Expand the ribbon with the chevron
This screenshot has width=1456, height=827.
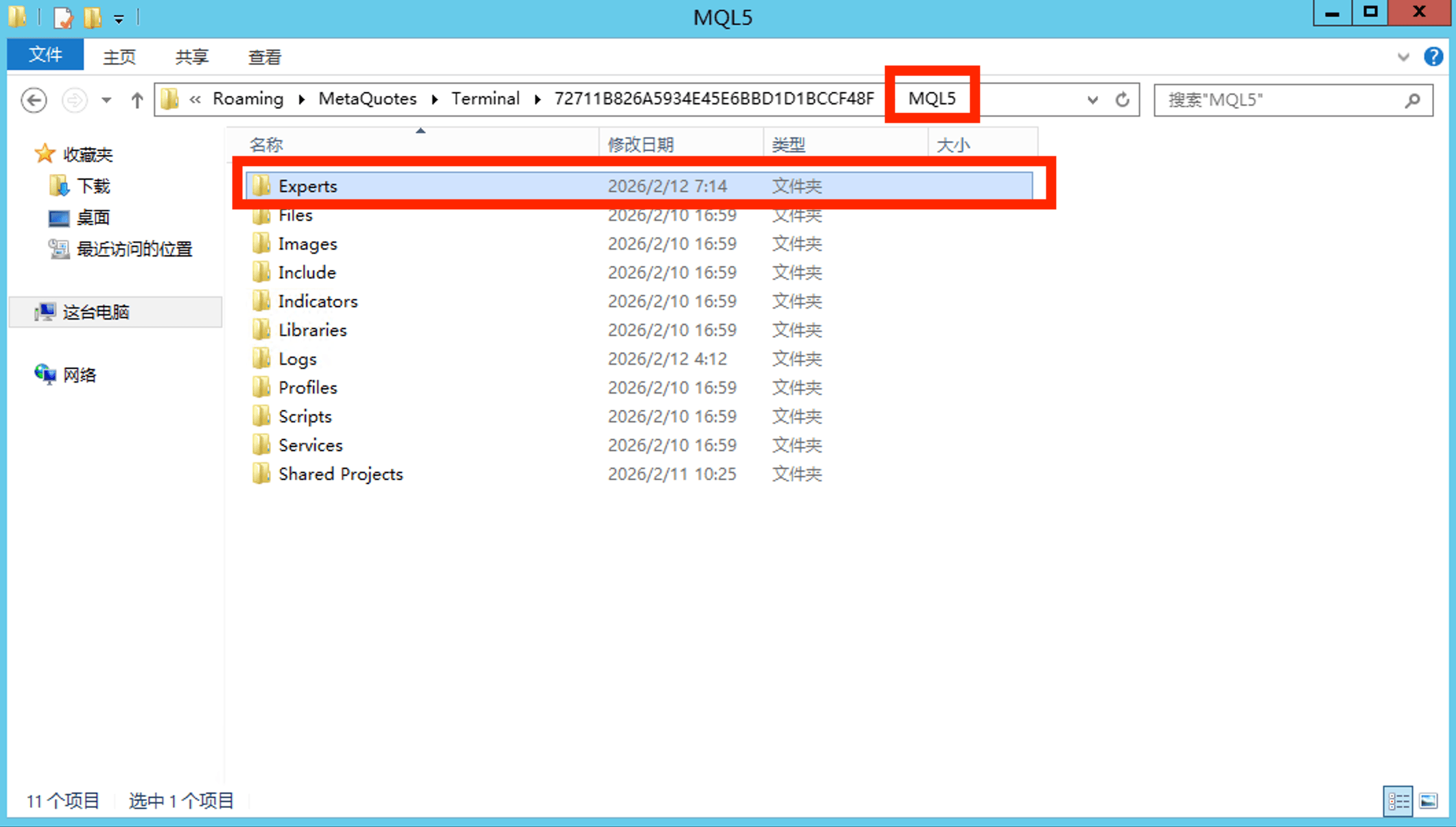point(1403,57)
